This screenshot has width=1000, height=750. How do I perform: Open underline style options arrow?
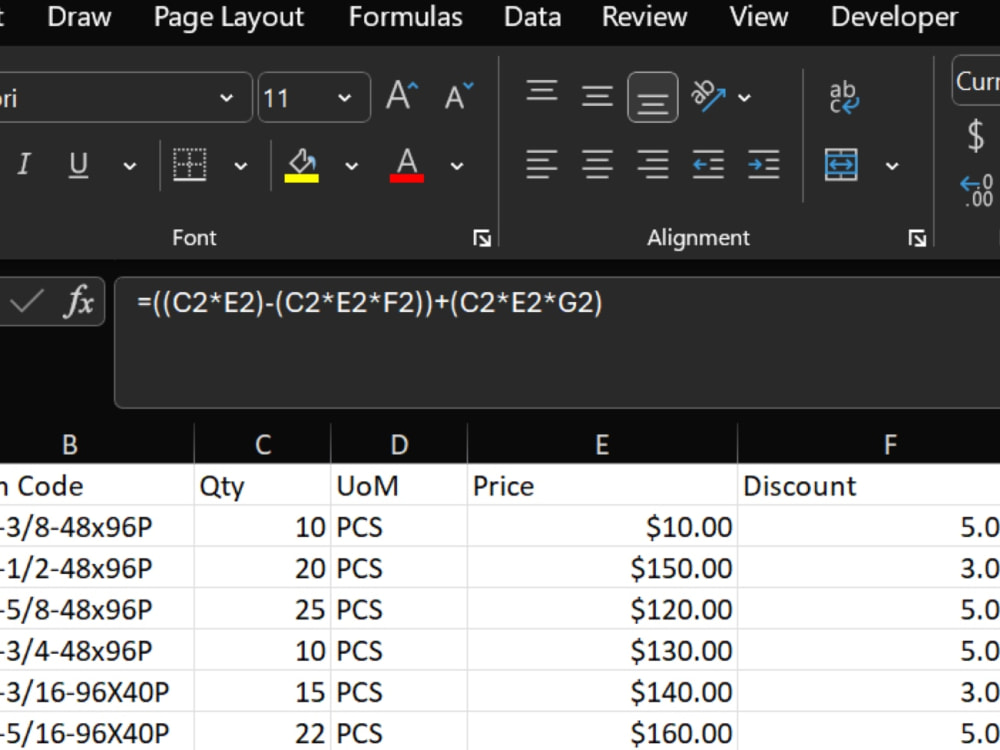coord(129,166)
